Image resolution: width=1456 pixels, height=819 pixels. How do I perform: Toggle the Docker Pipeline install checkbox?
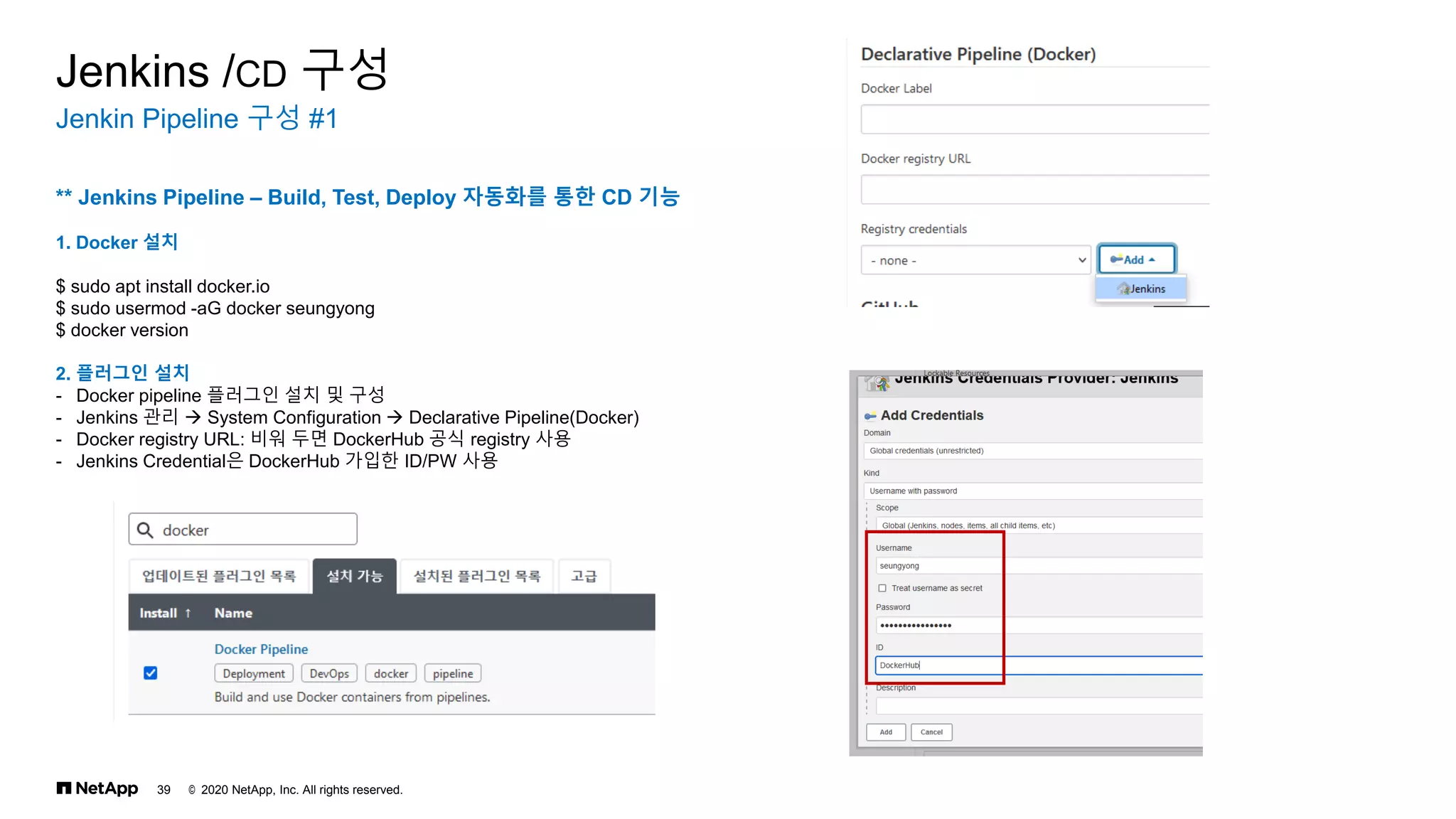click(151, 673)
